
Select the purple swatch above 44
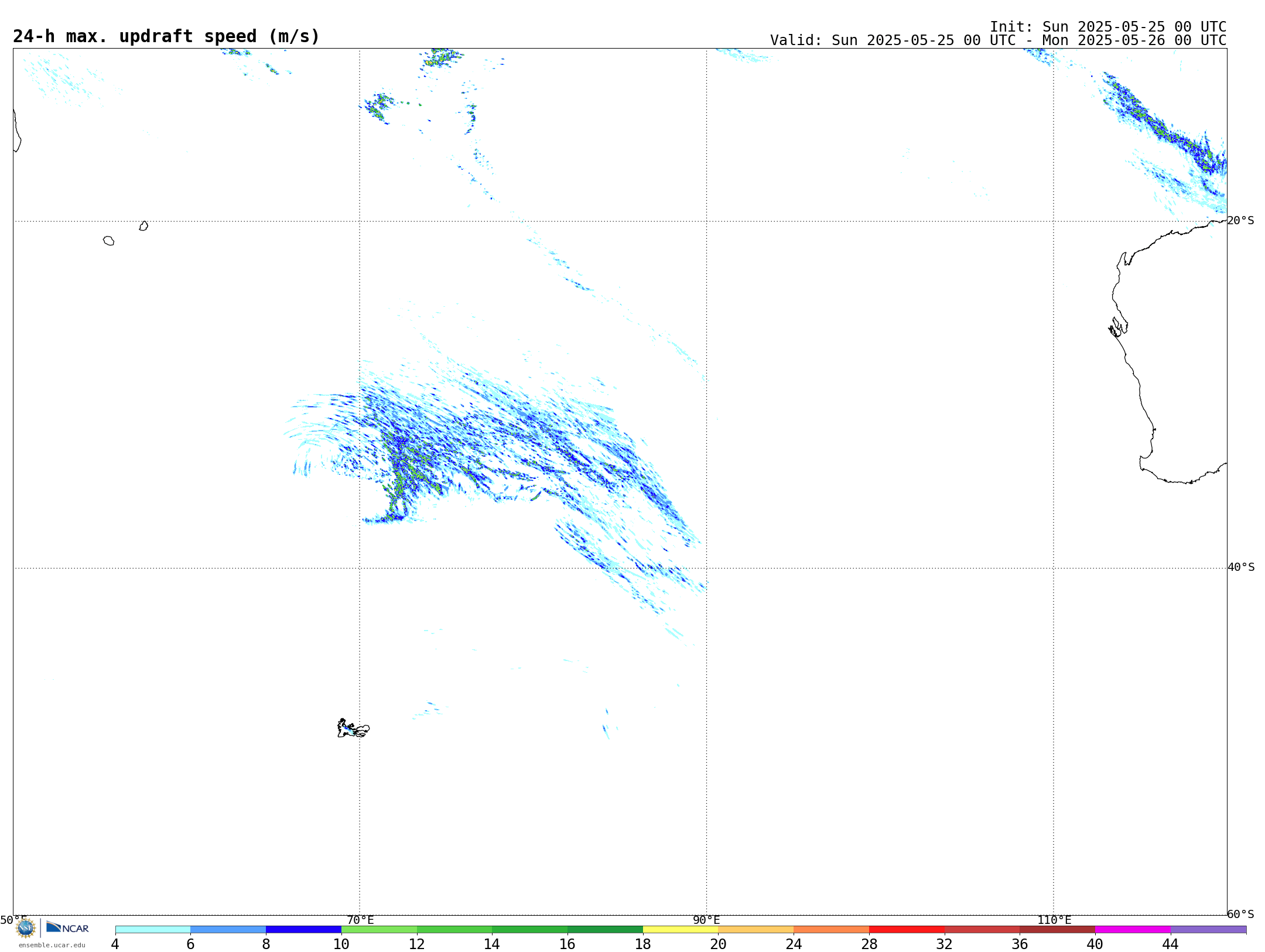click(x=1208, y=929)
